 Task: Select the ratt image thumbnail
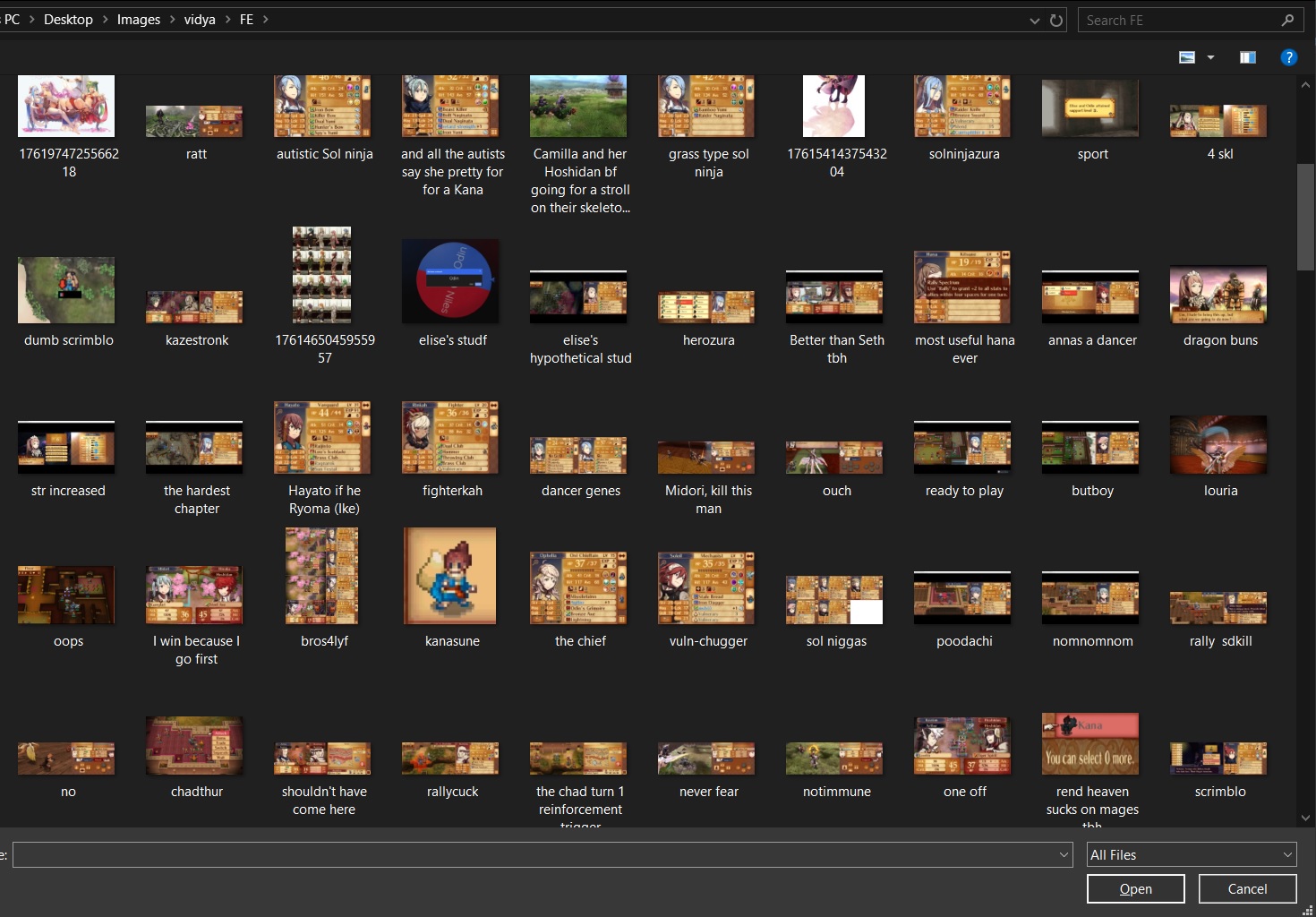pos(194,121)
